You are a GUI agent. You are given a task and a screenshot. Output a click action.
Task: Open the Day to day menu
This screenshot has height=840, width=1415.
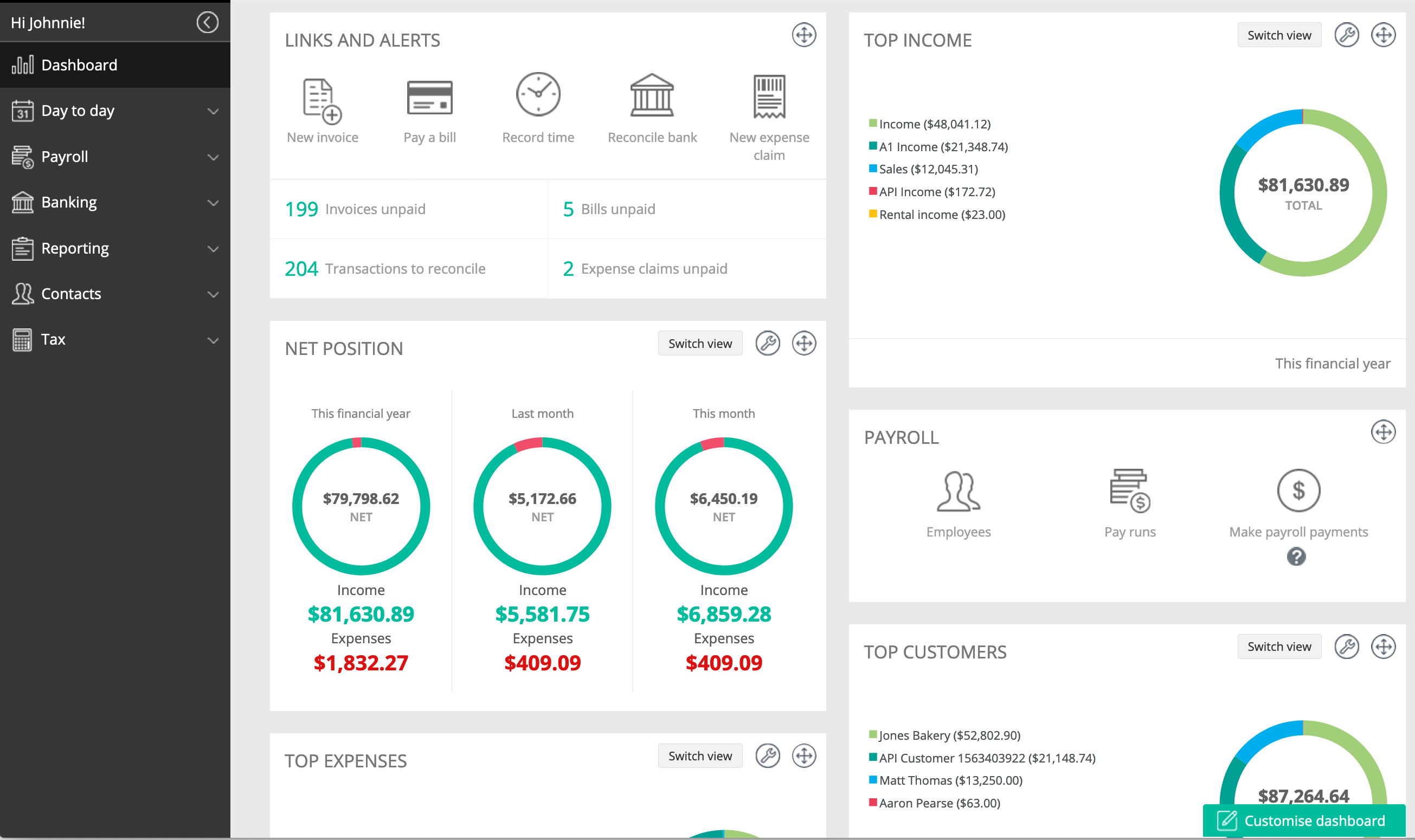115,111
